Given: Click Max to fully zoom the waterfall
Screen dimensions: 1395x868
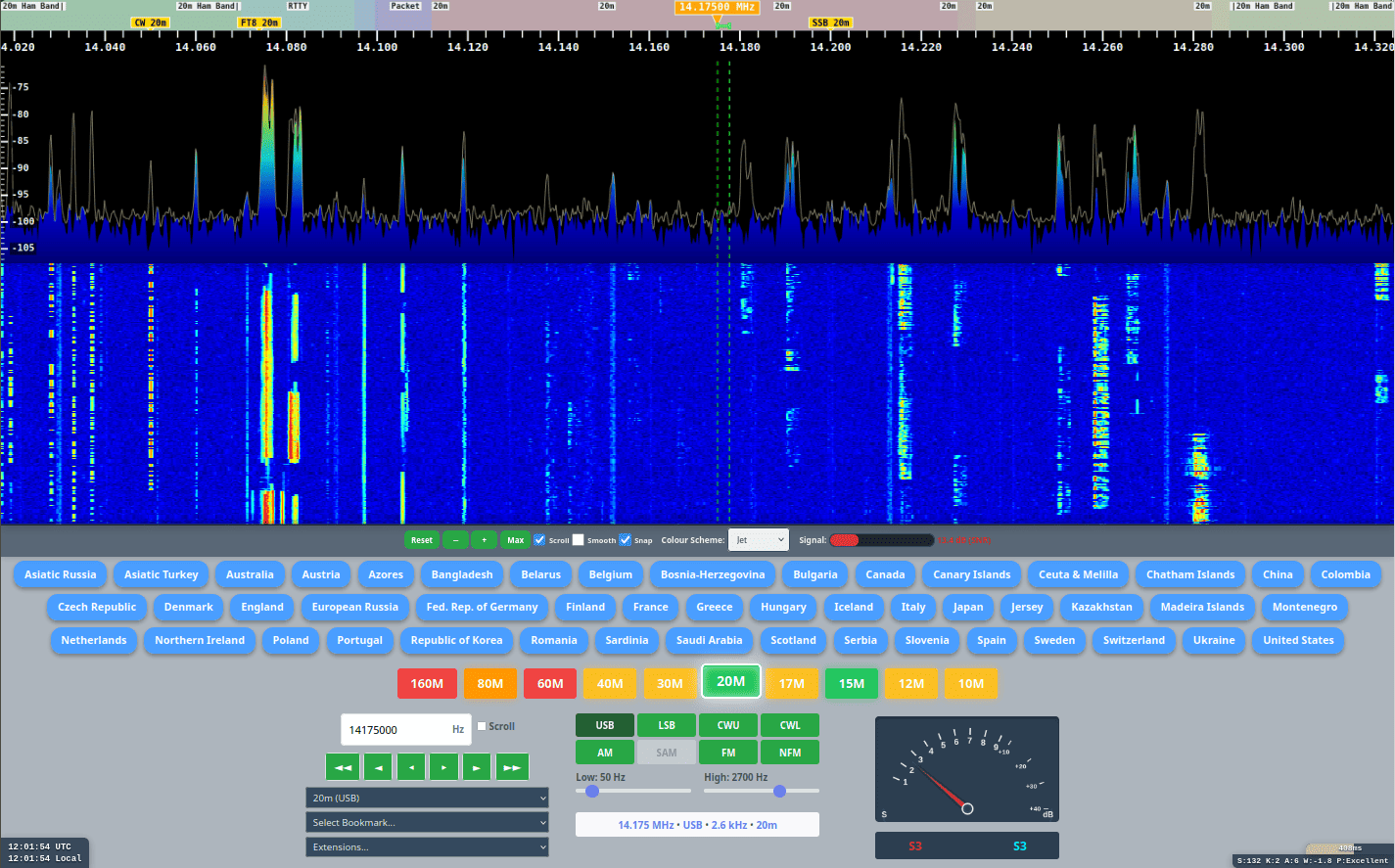Looking at the screenshot, I should point(515,539).
